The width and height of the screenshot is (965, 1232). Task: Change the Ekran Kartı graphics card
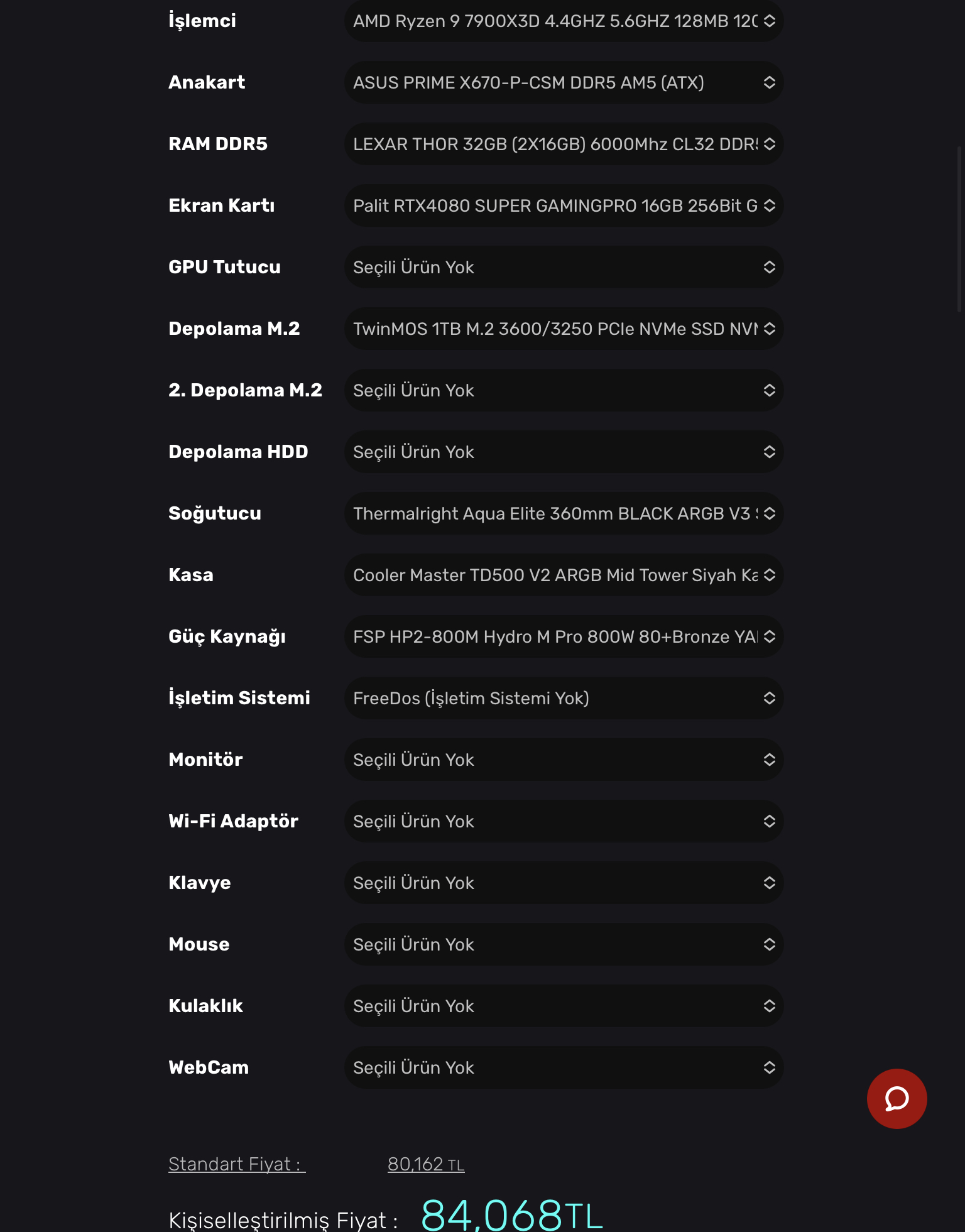(x=564, y=206)
